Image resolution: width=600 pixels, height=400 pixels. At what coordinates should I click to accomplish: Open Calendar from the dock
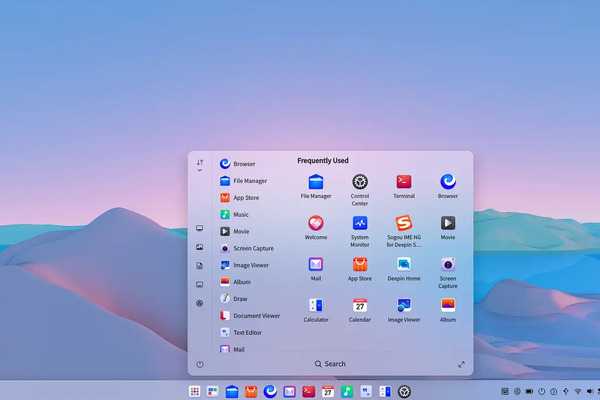[x=328, y=391]
